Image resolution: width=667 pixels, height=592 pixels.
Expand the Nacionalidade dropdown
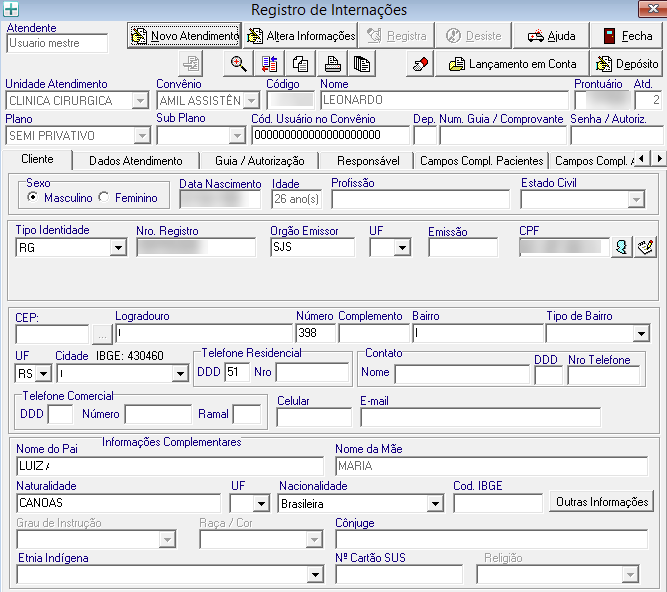tap(435, 504)
